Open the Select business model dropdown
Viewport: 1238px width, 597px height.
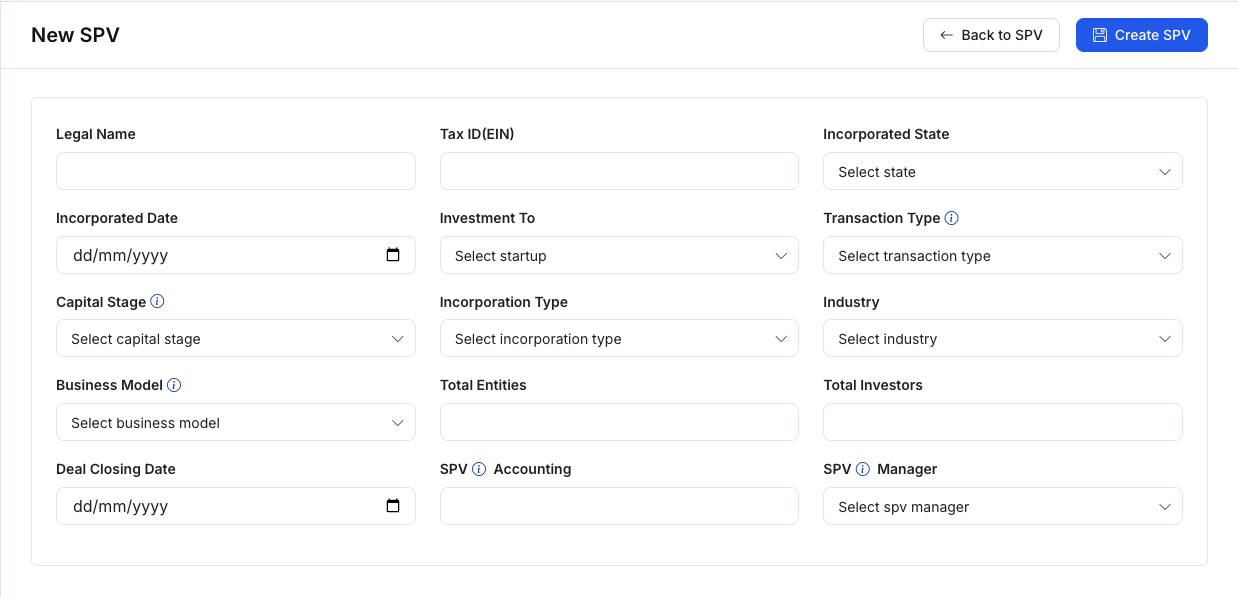point(235,423)
